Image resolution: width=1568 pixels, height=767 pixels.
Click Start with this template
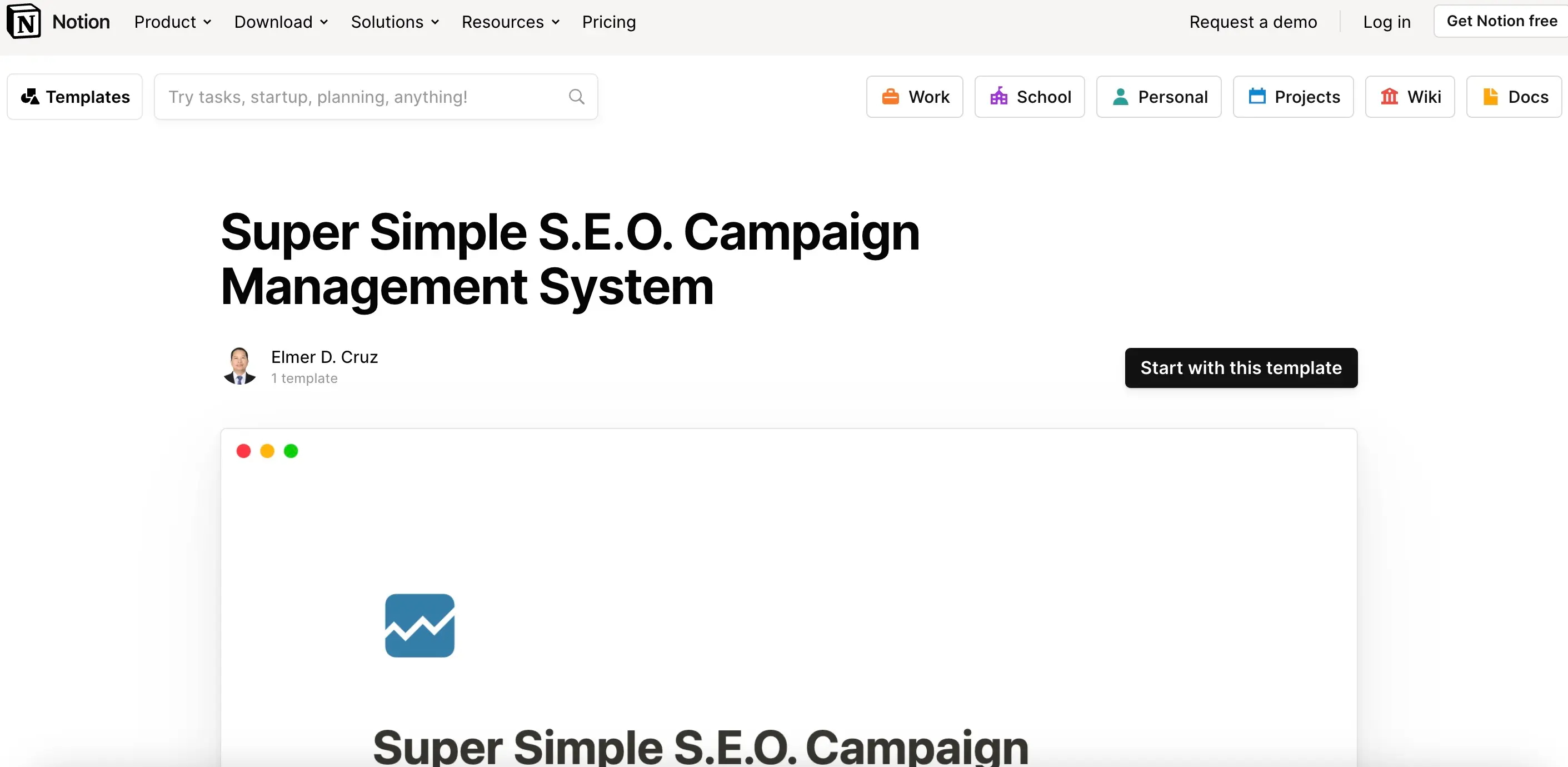[1241, 368]
